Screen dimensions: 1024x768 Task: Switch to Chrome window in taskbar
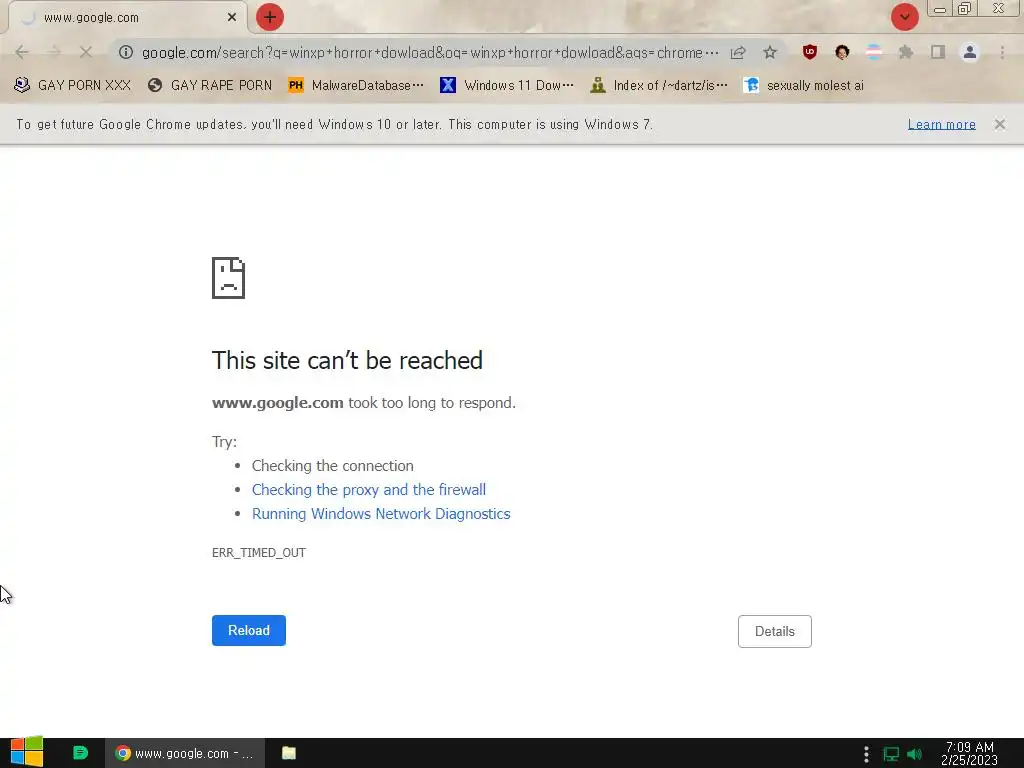pos(185,753)
